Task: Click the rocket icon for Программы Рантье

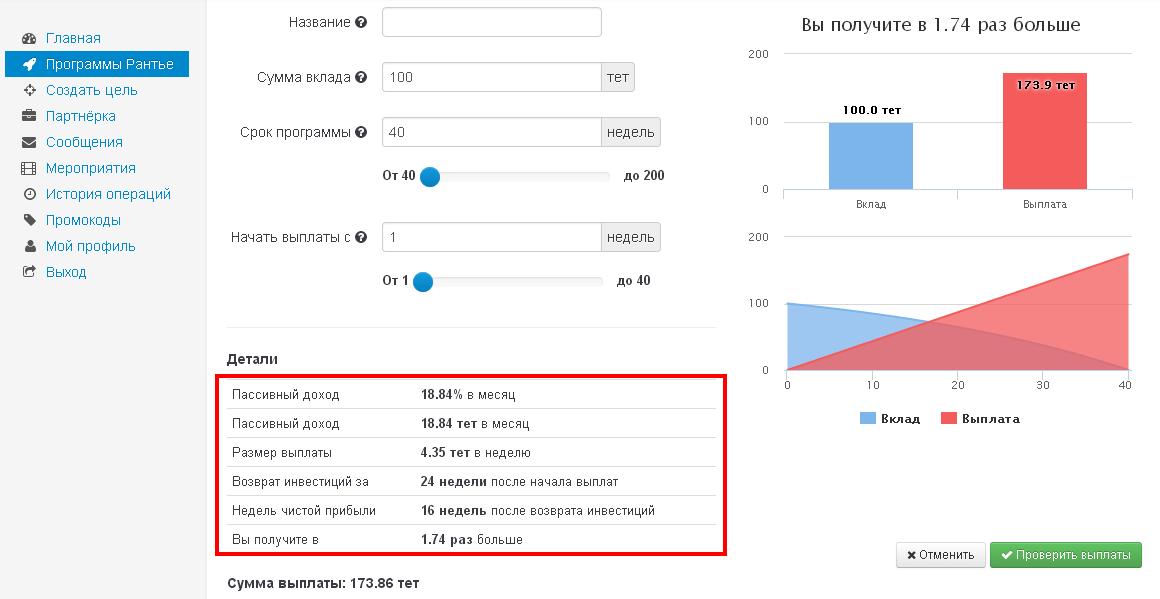Action: coord(28,64)
